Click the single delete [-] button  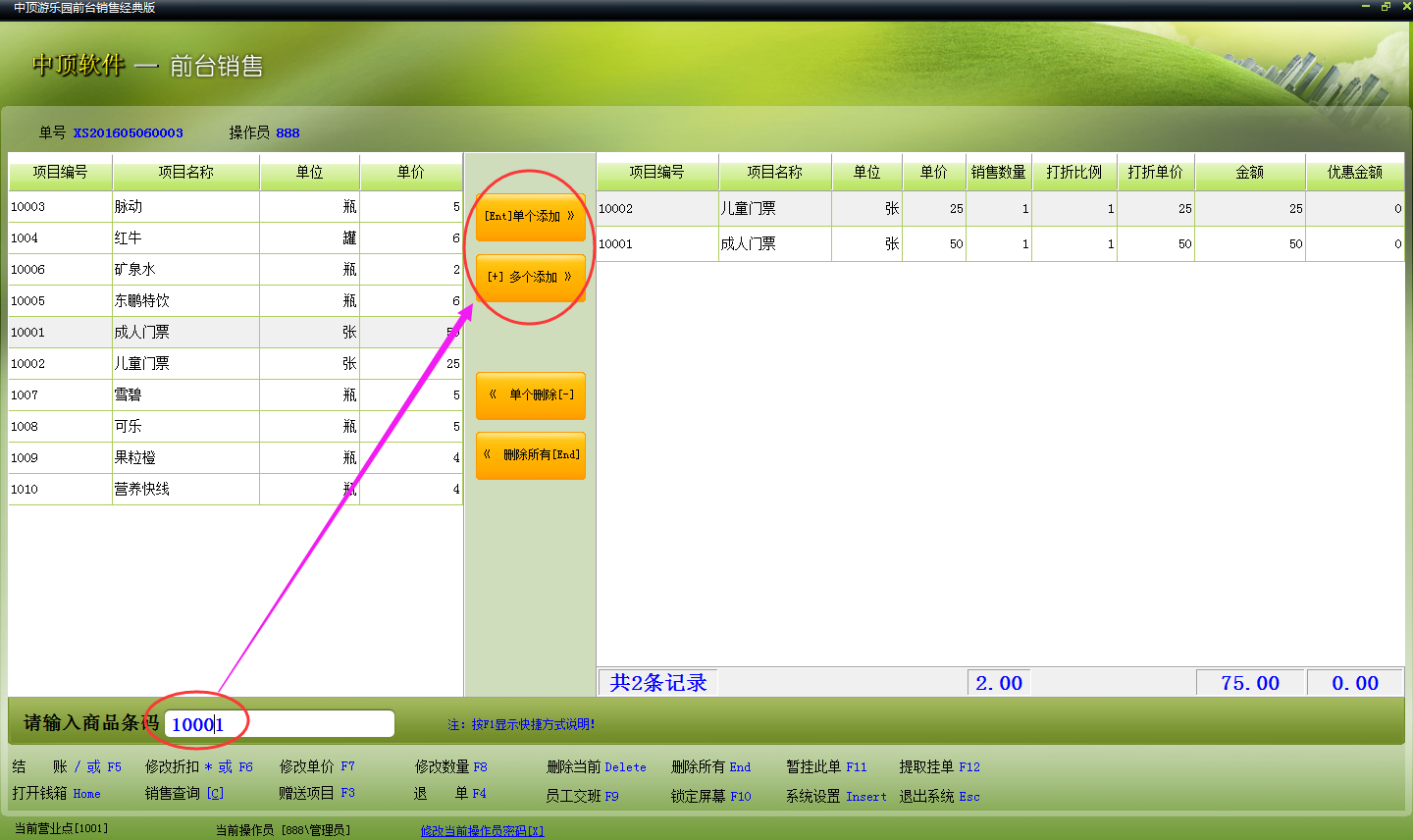point(531,394)
